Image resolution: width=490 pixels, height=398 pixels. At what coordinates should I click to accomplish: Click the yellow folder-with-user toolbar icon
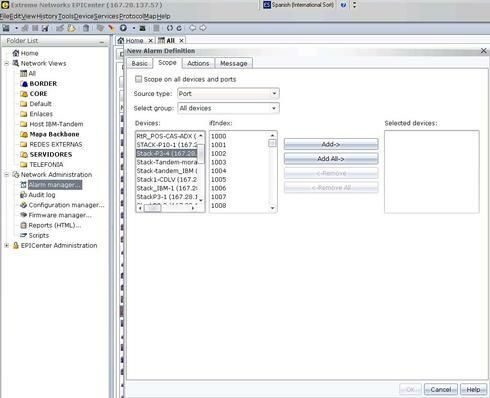click(72, 28)
